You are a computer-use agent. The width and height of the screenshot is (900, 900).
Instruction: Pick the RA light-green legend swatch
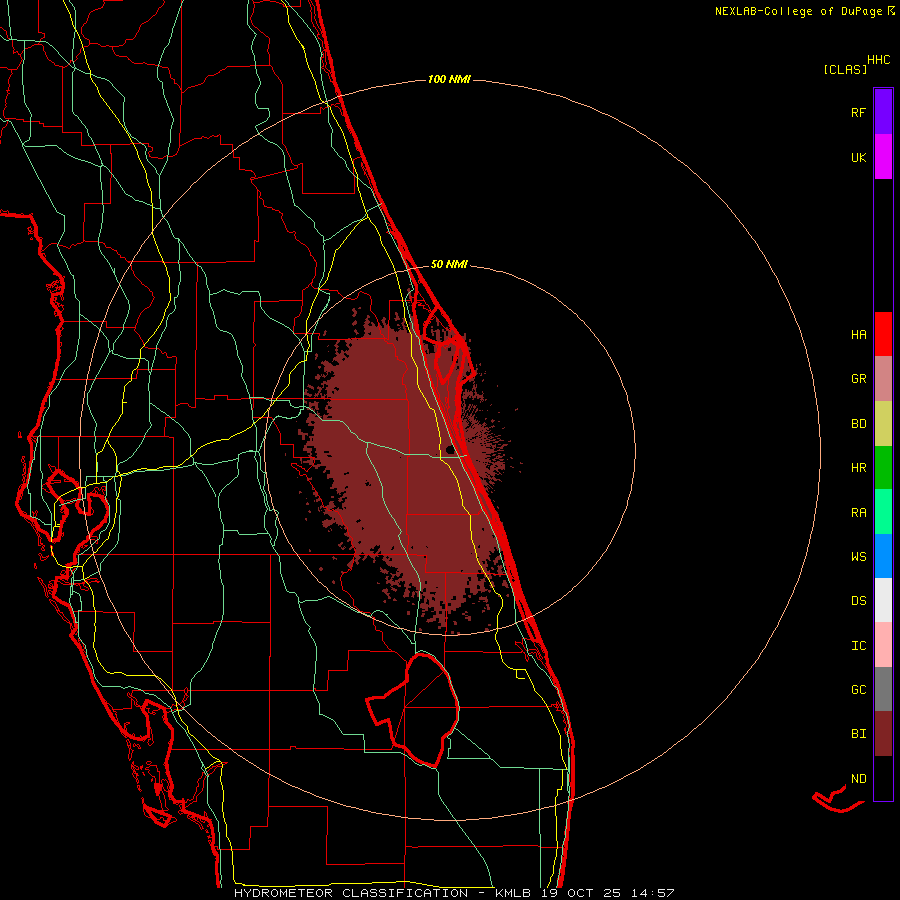pos(883,512)
